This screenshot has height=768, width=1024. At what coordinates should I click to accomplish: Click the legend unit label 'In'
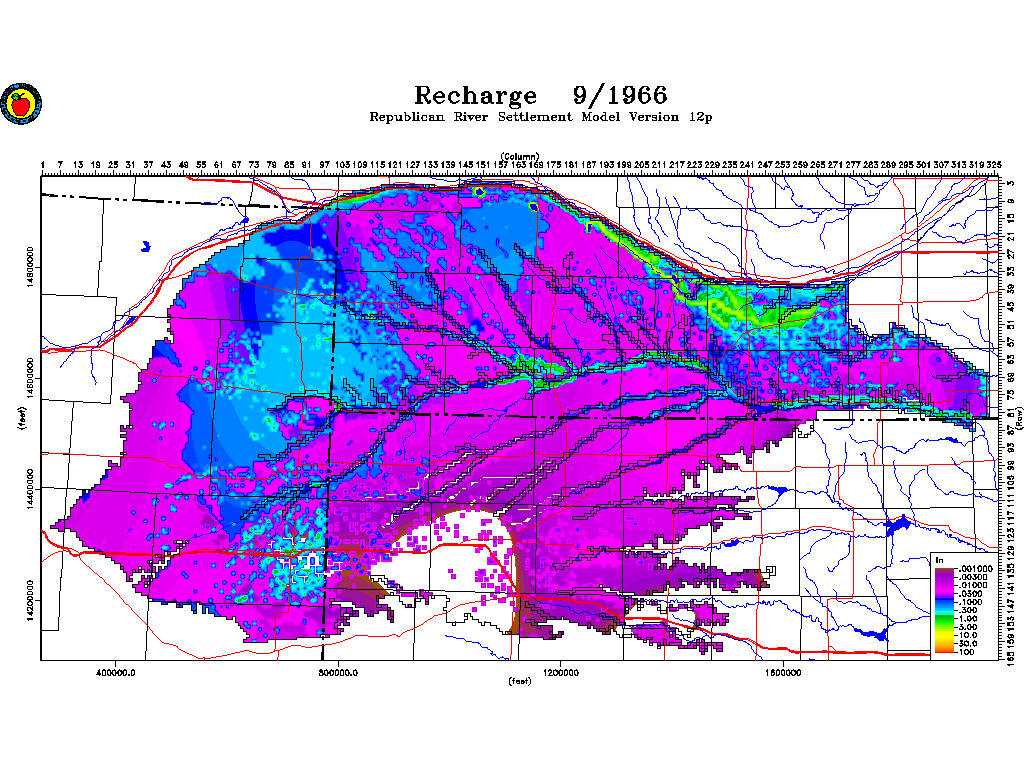(940, 560)
